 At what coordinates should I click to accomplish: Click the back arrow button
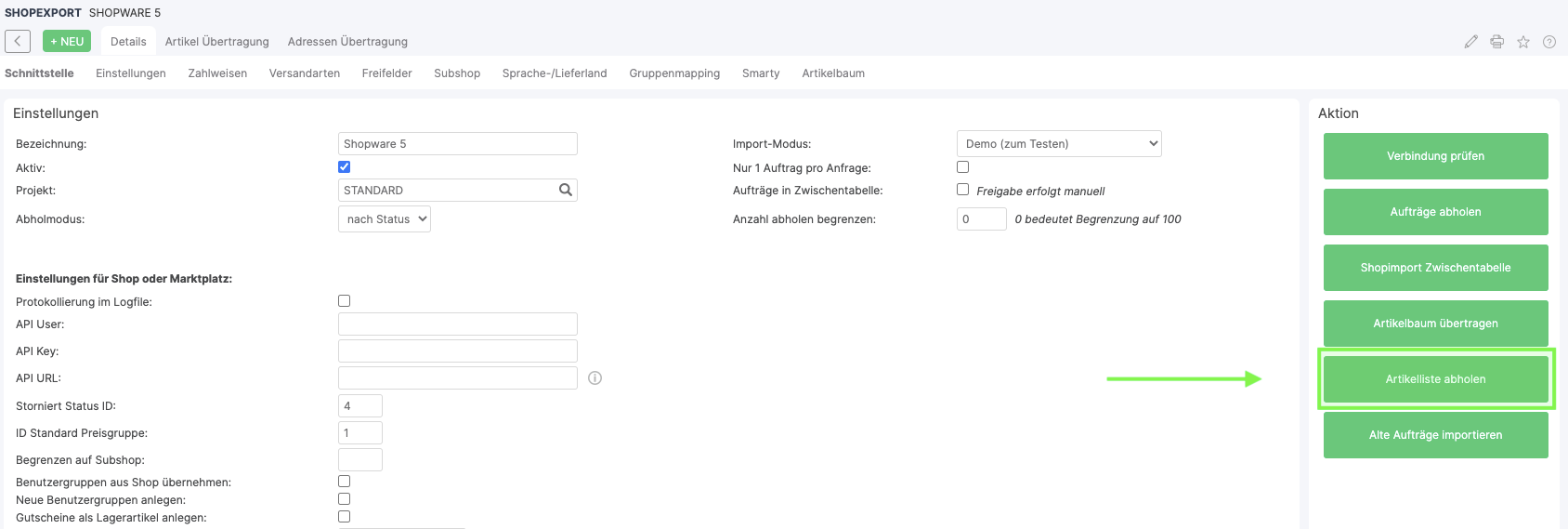pyautogui.click(x=18, y=41)
